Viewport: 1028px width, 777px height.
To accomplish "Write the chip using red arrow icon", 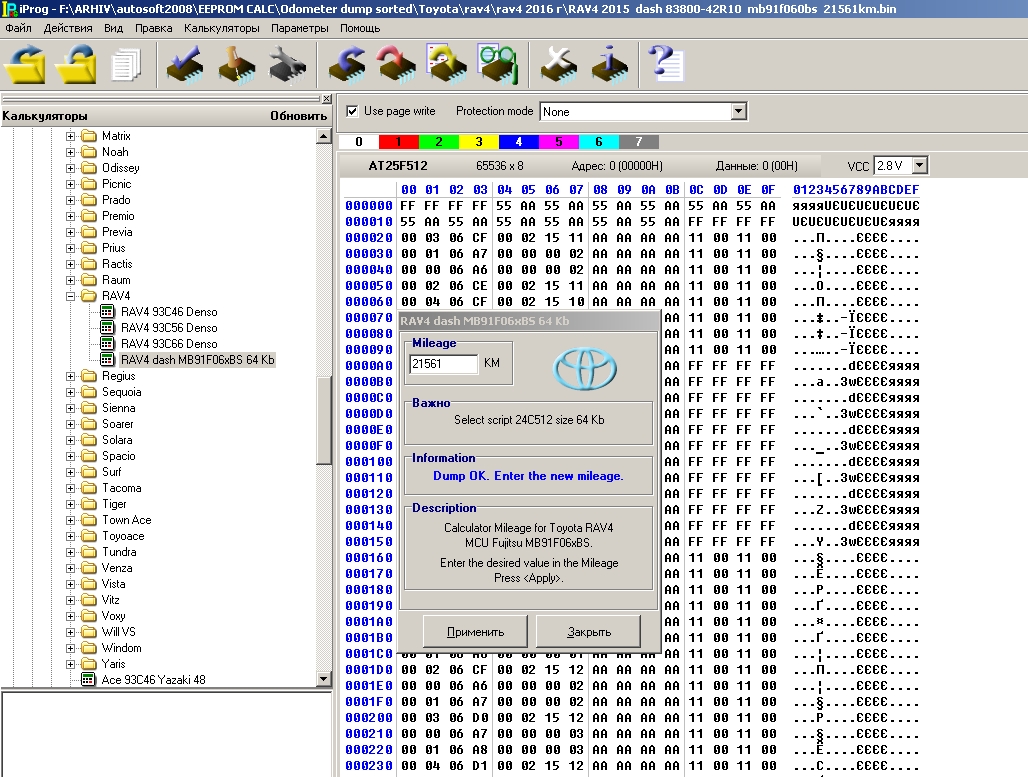I will tap(396, 64).
